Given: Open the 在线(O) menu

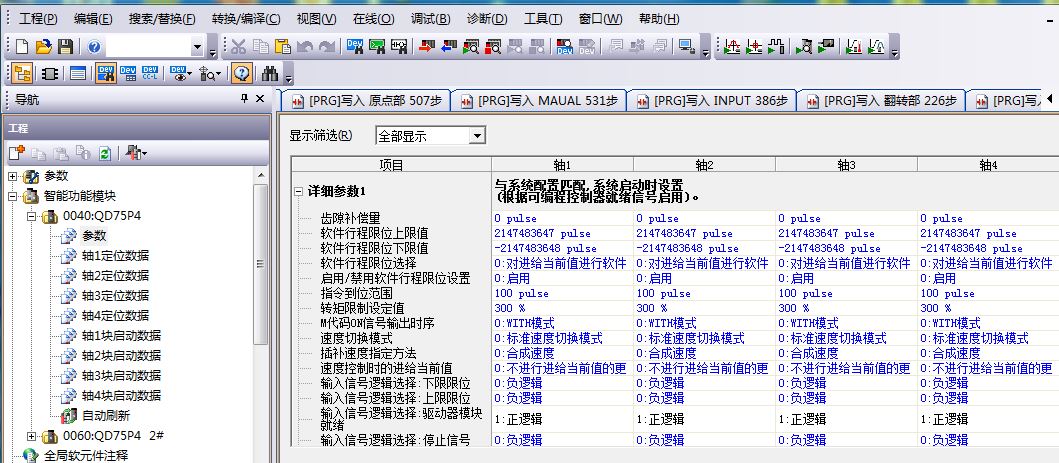Looking at the screenshot, I should 373,18.
